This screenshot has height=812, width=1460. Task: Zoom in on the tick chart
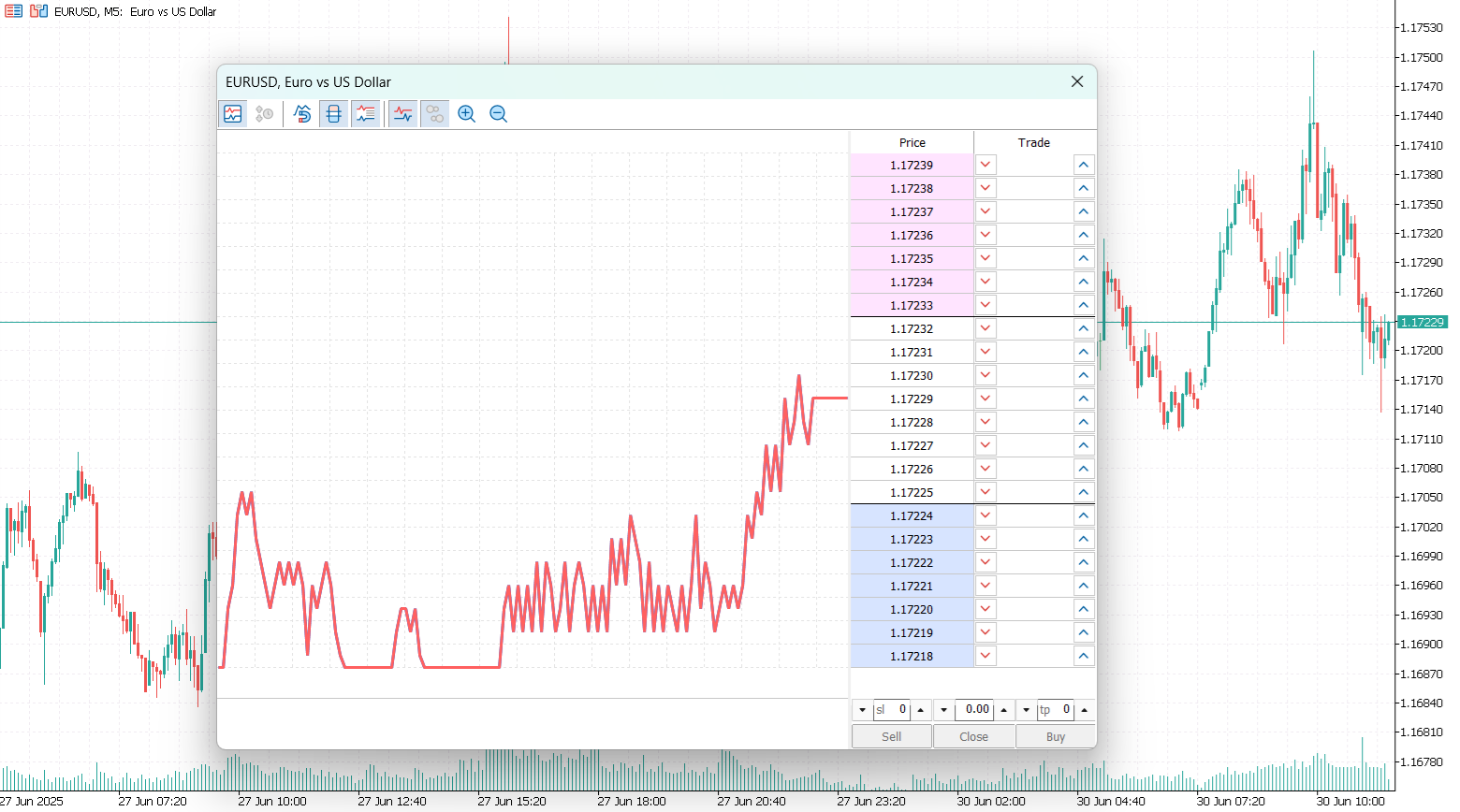click(466, 113)
